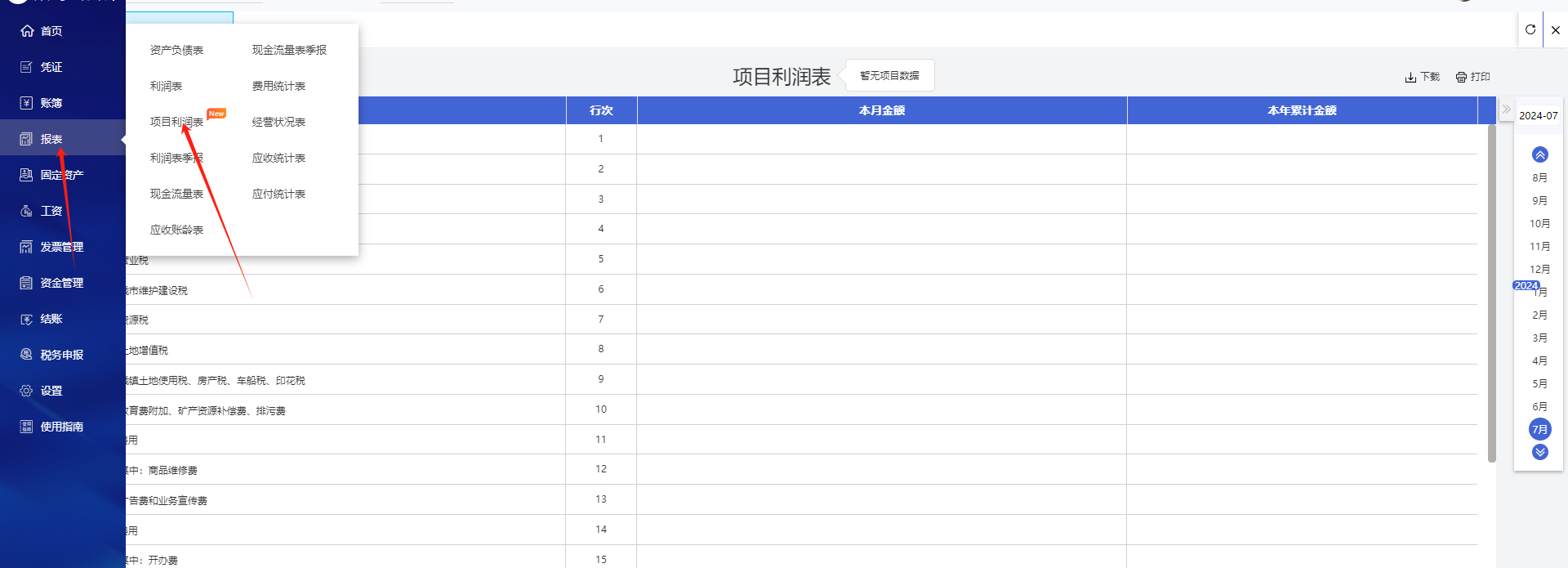Click the 行次 column header
1568x568 pixels.
click(x=601, y=110)
